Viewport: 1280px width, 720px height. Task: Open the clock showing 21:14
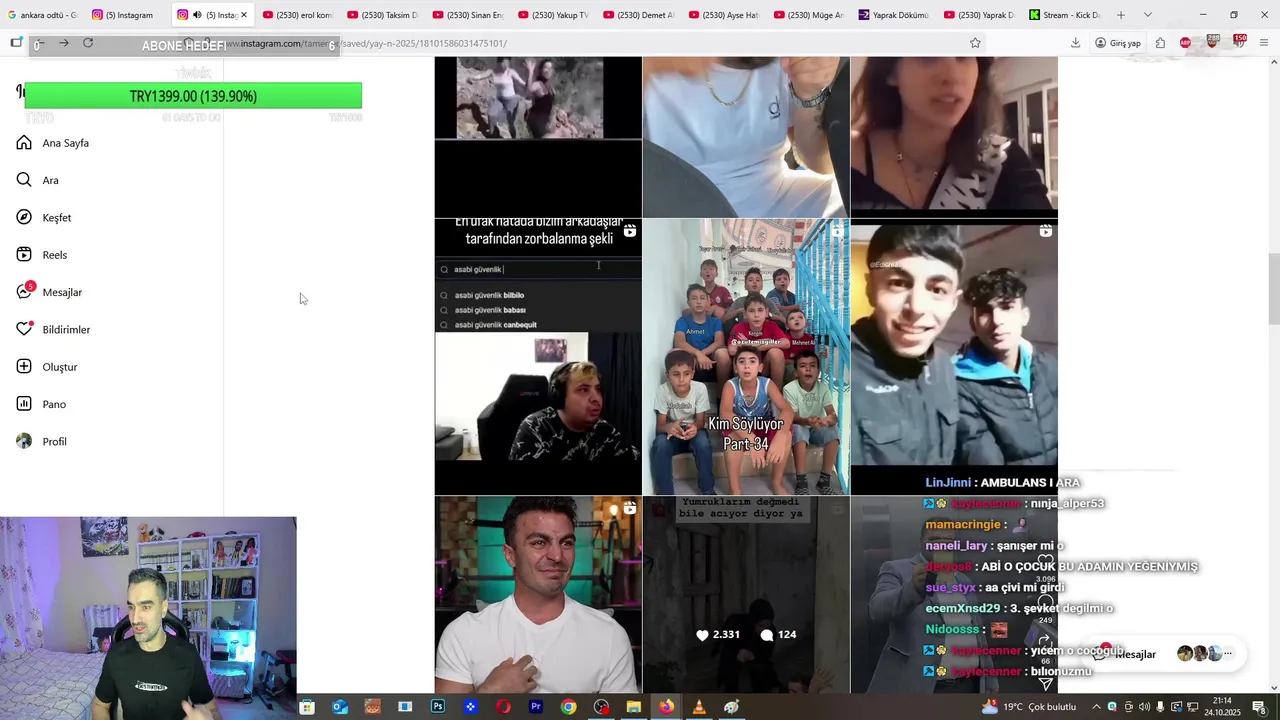pyautogui.click(x=1222, y=707)
